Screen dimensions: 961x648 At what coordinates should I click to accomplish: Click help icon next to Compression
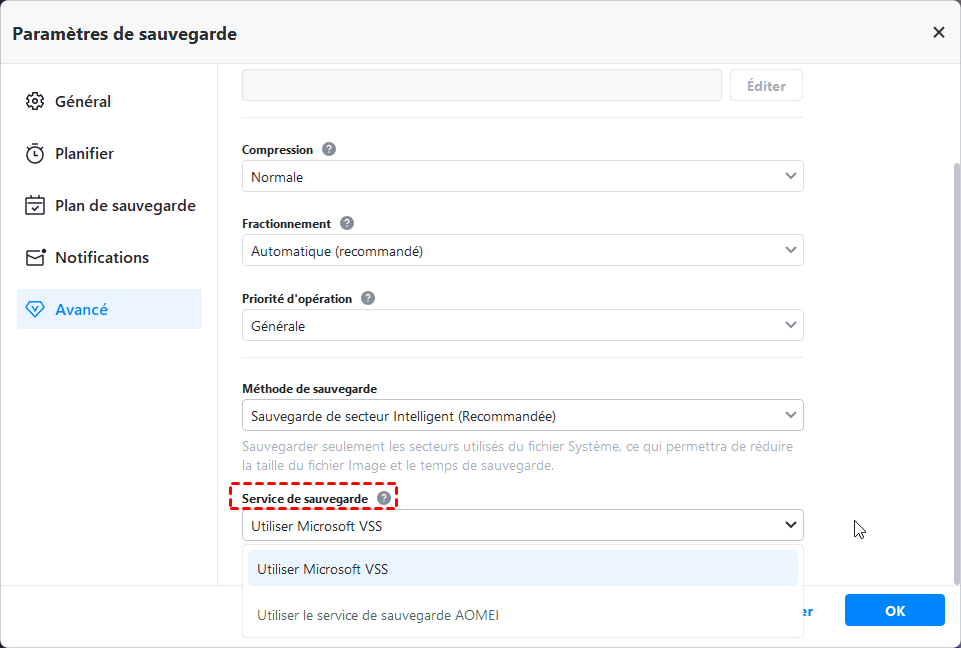tap(329, 149)
